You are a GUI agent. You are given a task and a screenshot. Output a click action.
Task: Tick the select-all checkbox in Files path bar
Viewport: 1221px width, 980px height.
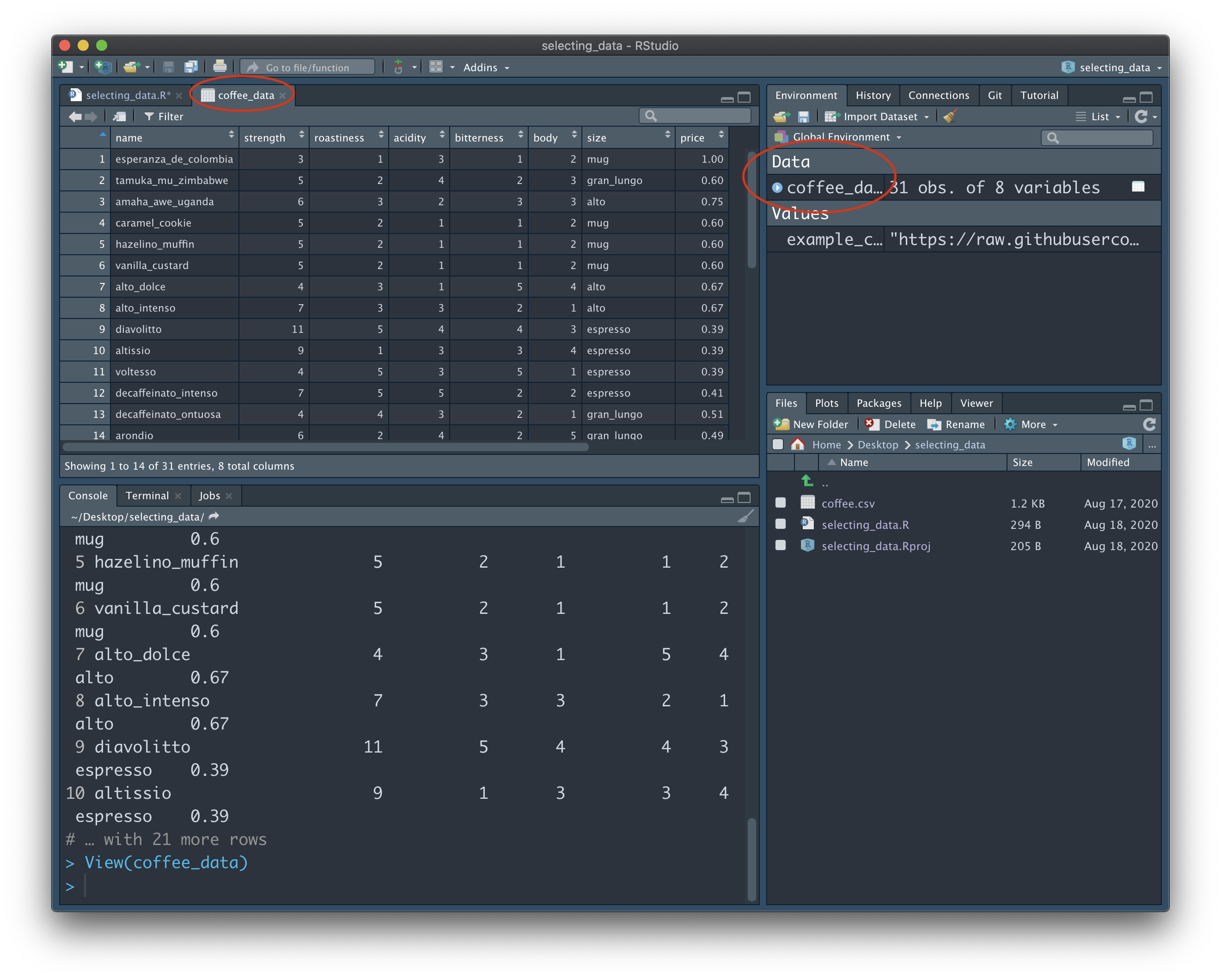777,445
